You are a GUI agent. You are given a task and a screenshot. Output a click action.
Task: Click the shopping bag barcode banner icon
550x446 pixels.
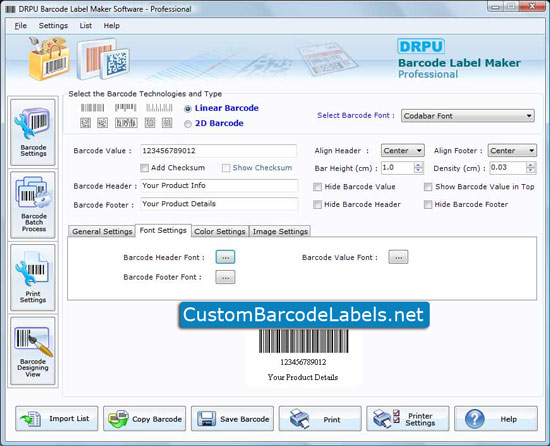tap(49, 59)
